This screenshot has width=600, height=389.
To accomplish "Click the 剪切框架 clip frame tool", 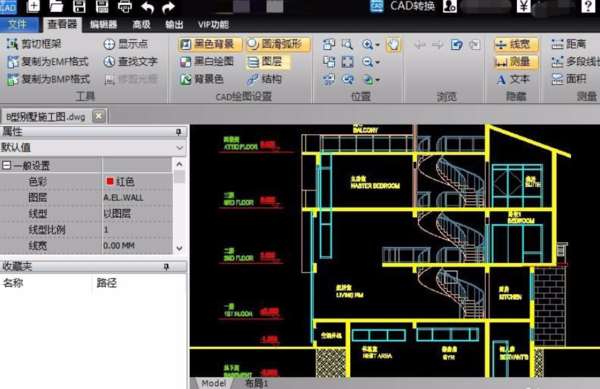I will pos(34,44).
